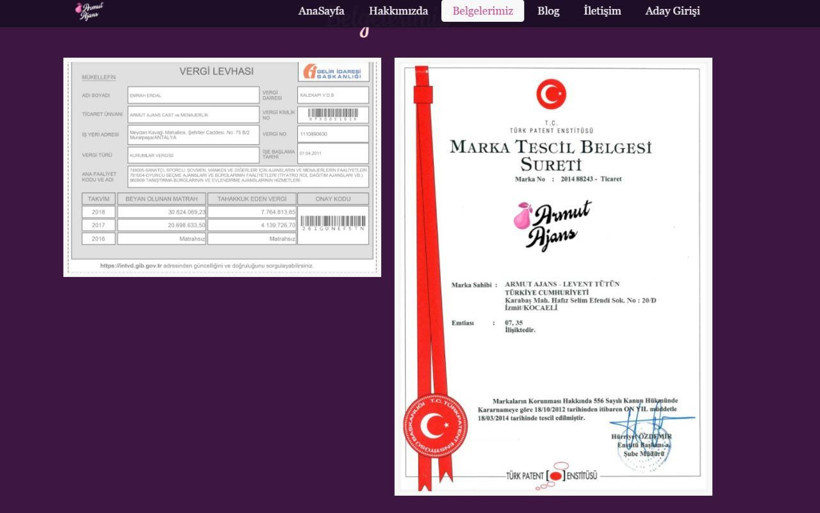820x513 pixels.
Task: Click the 7.764.813,65 tax value
Action: coord(278,212)
